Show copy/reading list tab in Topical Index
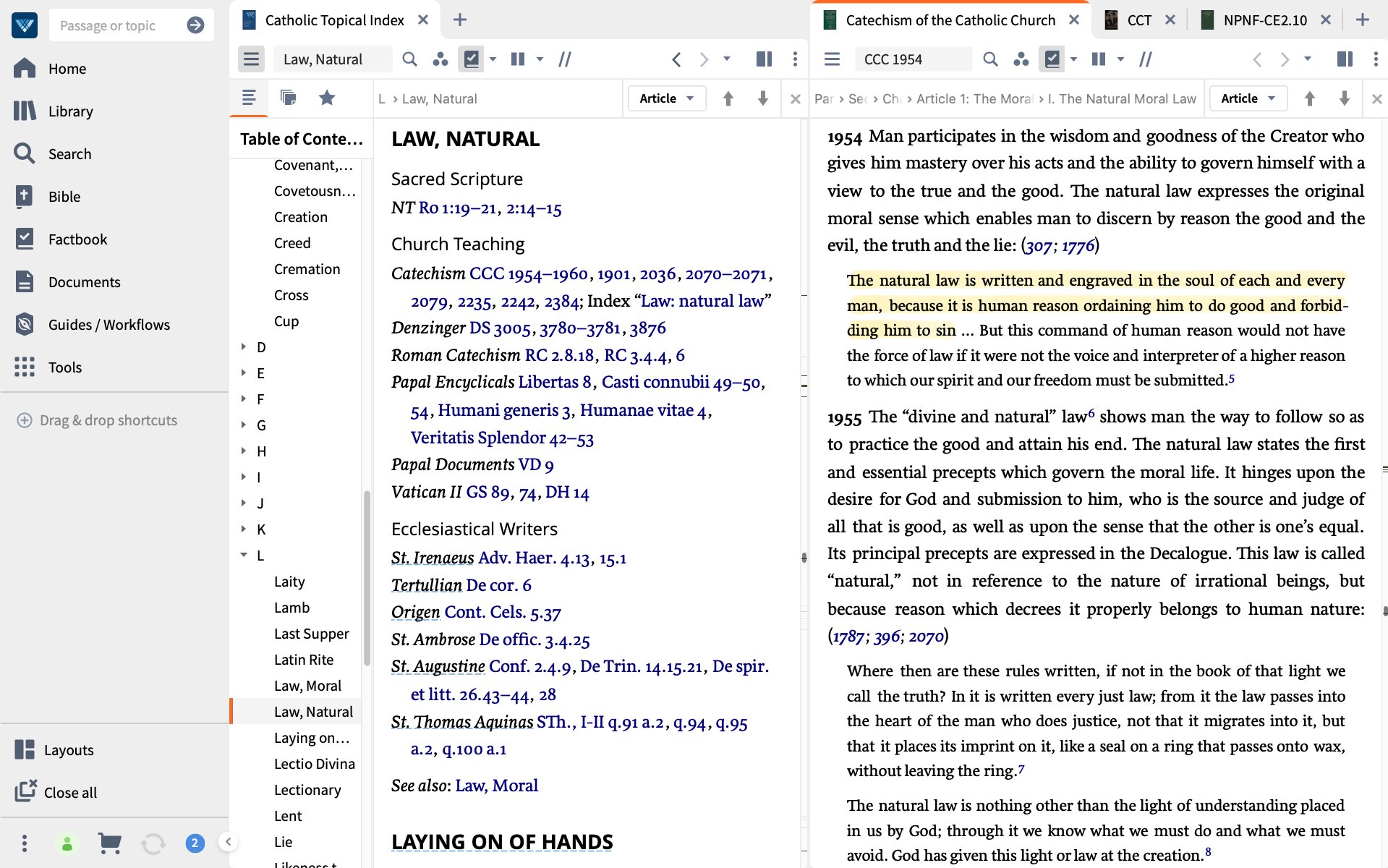 (x=288, y=98)
